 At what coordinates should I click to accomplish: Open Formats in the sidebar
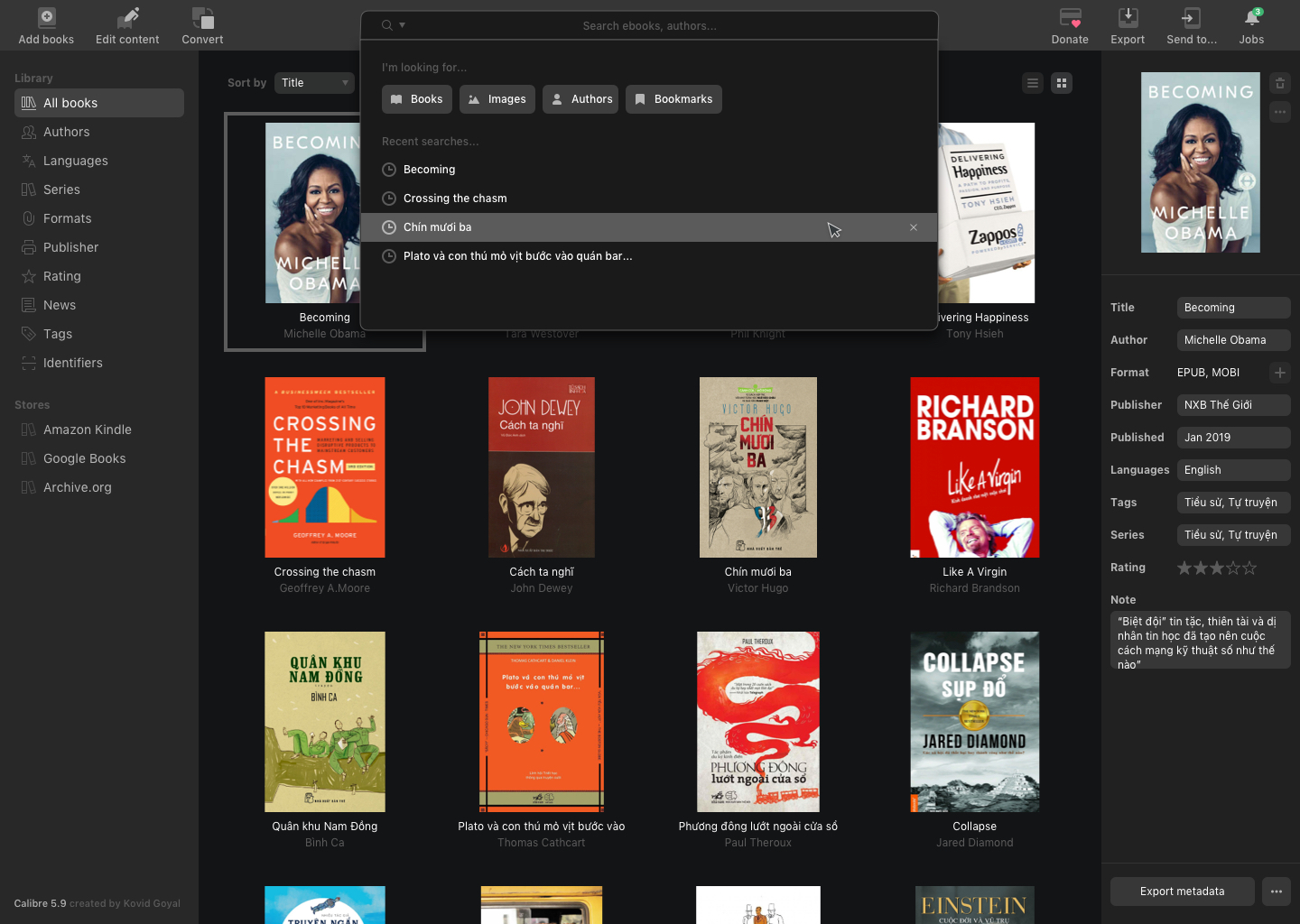click(x=99, y=218)
